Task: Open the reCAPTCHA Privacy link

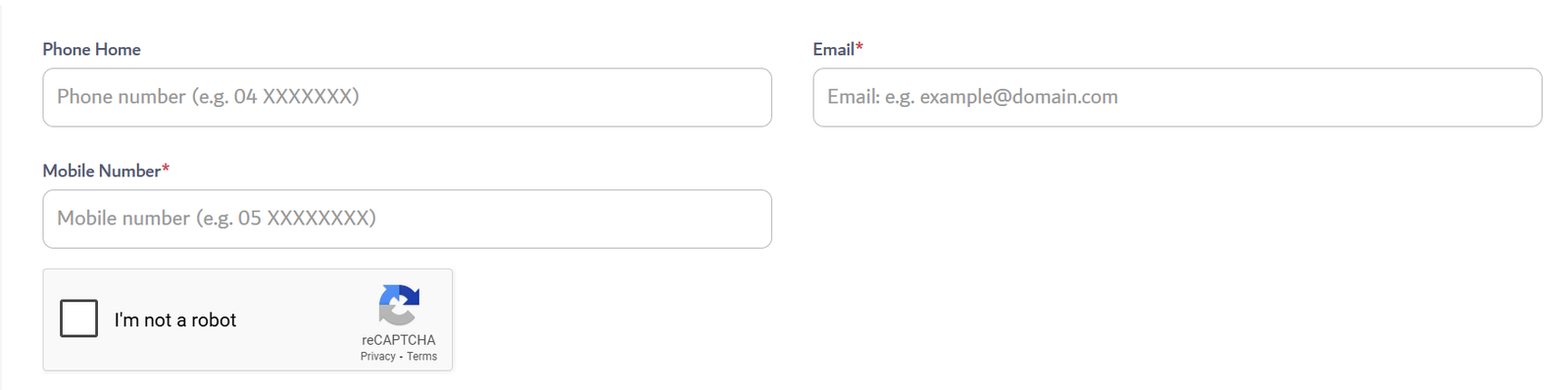Action: pyautogui.click(x=377, y=357)
